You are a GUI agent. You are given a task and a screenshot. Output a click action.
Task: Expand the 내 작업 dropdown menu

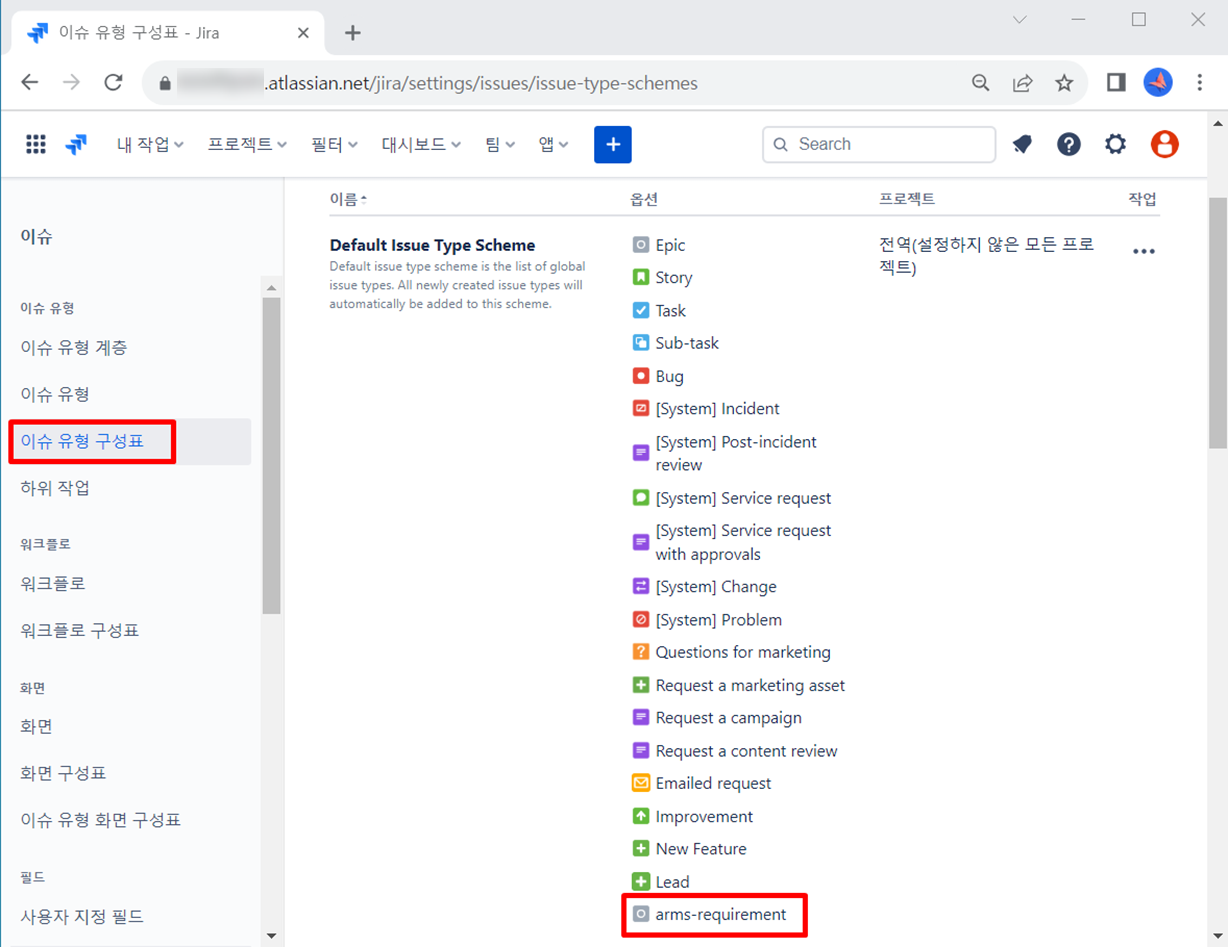point(150,144)
